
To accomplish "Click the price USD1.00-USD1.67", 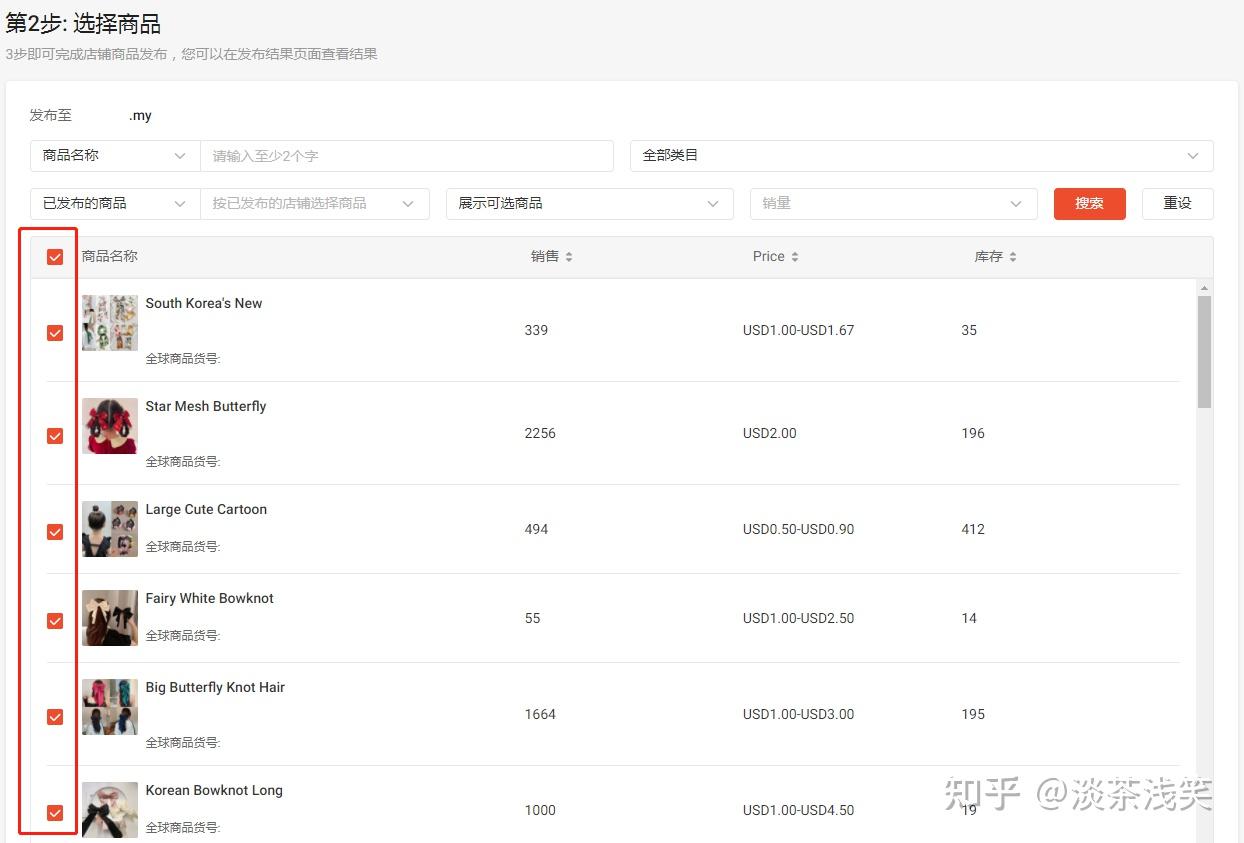I will [798, 331].
